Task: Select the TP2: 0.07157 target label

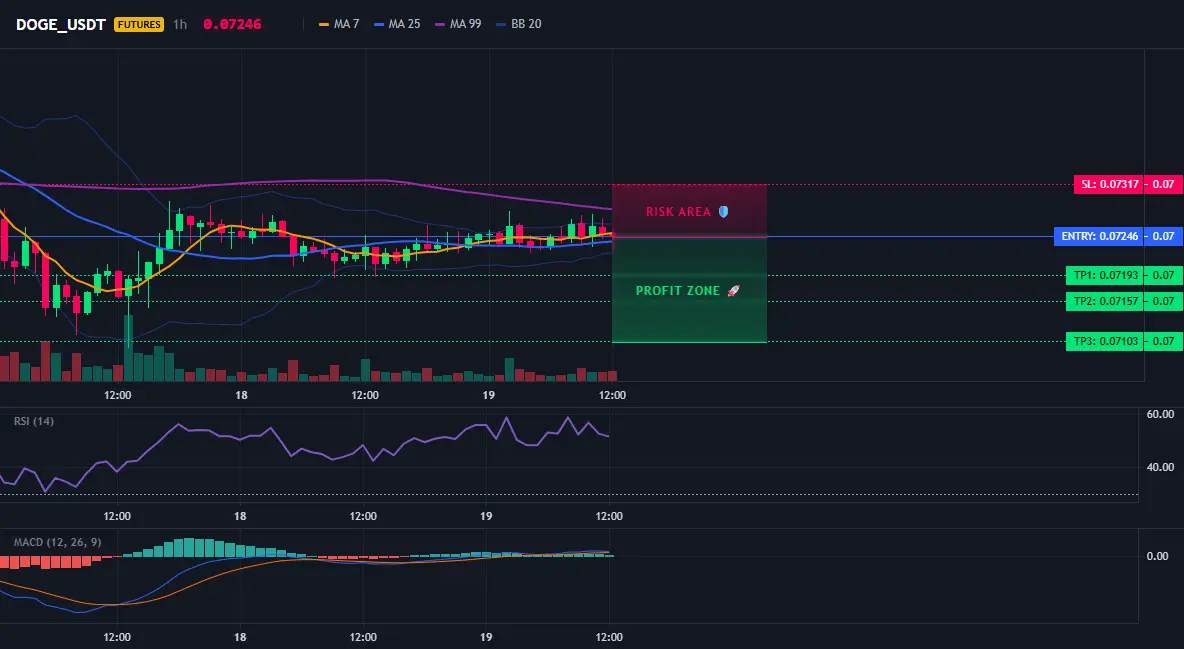Action: click(1103, 301)
